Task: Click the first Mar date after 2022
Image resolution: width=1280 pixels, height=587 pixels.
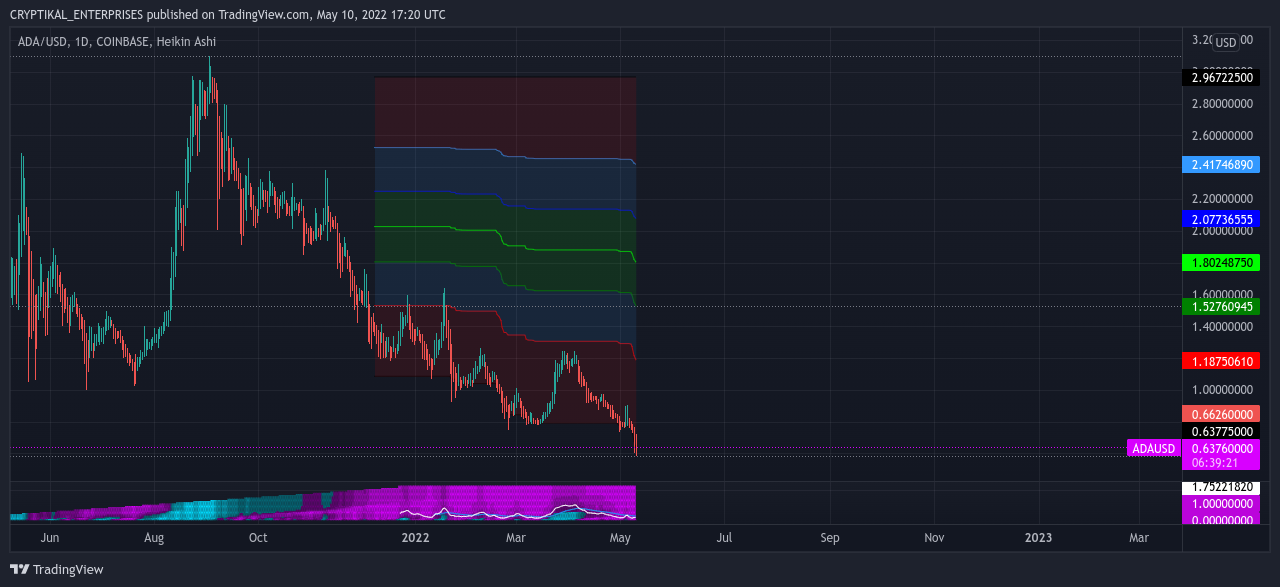Action: (x=516, y=537)
